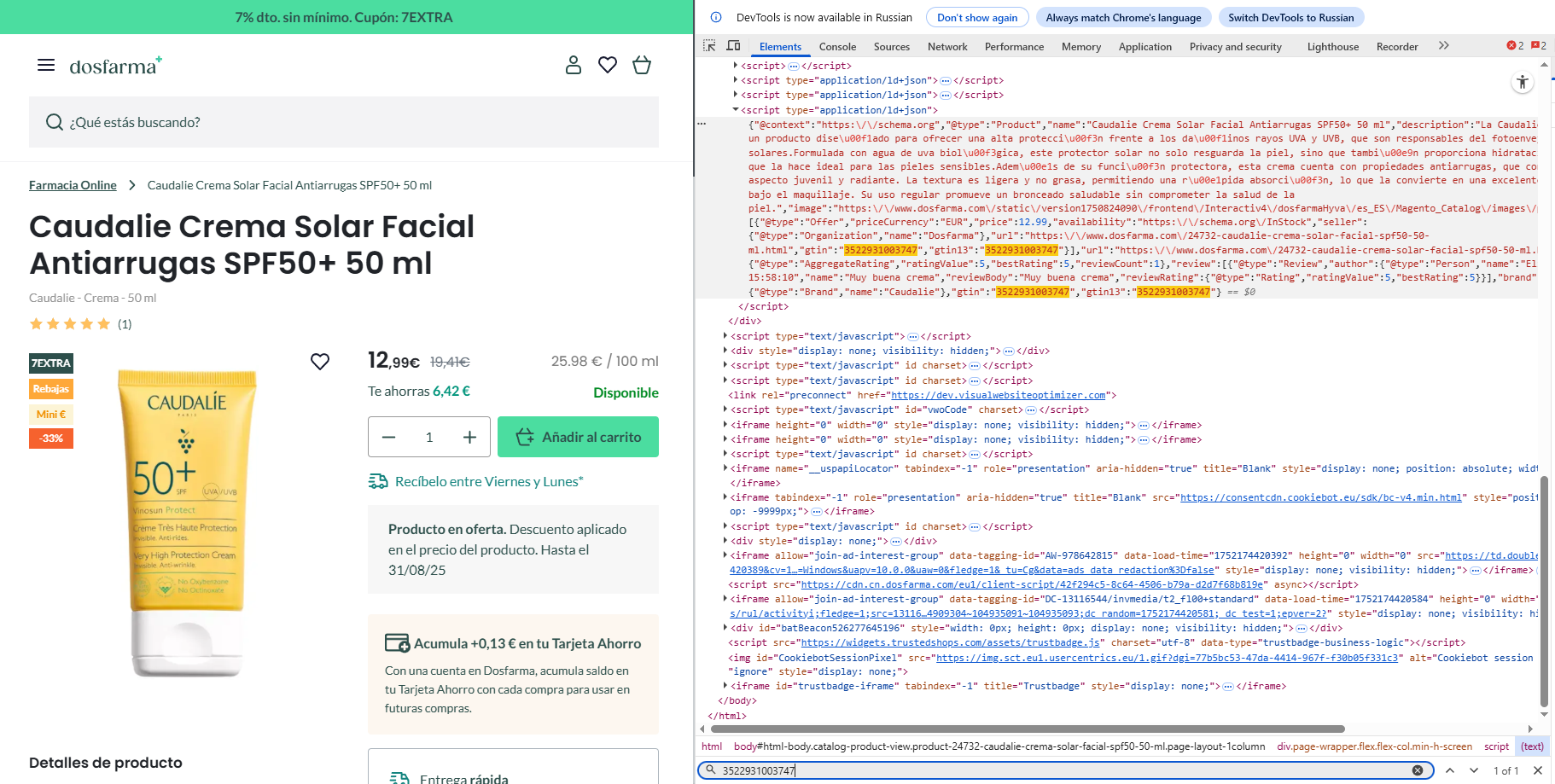The image size is (1555, 784).
Task: Click the DevTools info notification icon
Action: tap(716, 17)
